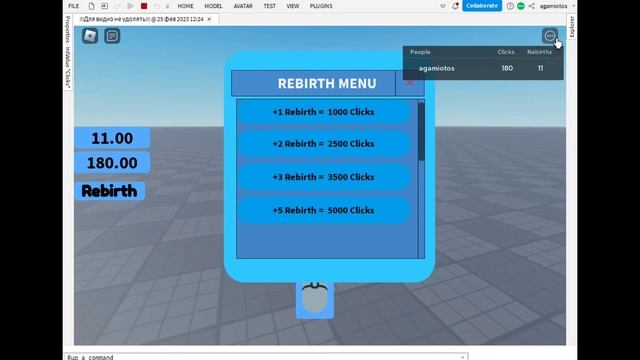Click the Clicks leaderboard column header
The height and width of the screenshot is (360, 640).
click(506, 52)
